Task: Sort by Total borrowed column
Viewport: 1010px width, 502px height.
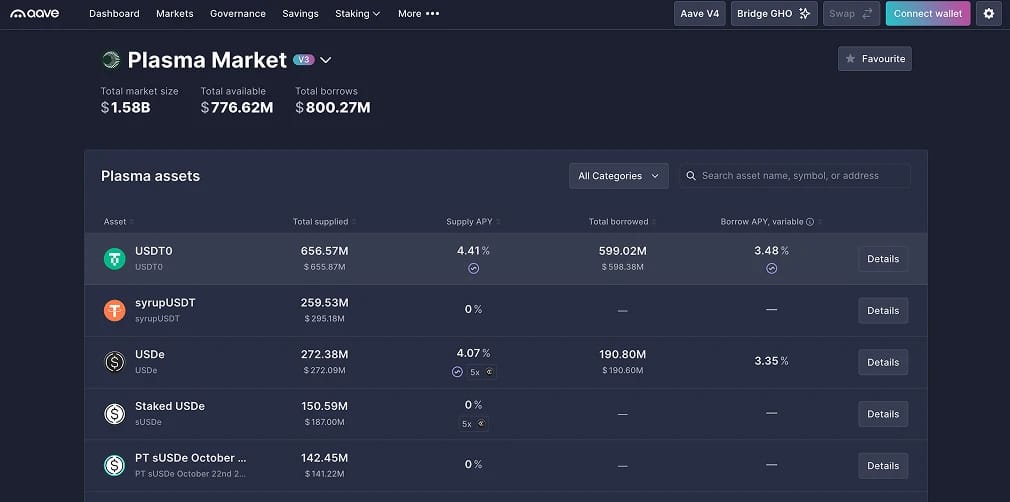Action: pyautogui.click(x=622, y=222)
